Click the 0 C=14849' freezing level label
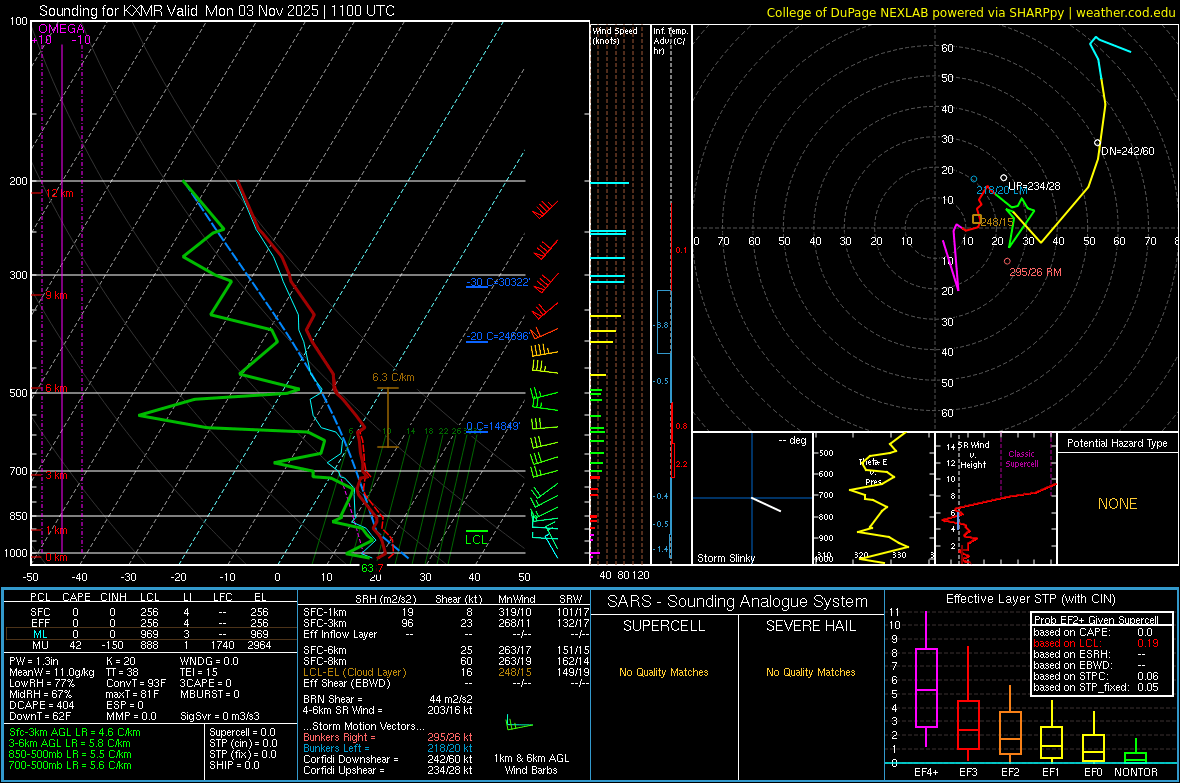Screen dimensions: 1180x783 coord(493,426)
